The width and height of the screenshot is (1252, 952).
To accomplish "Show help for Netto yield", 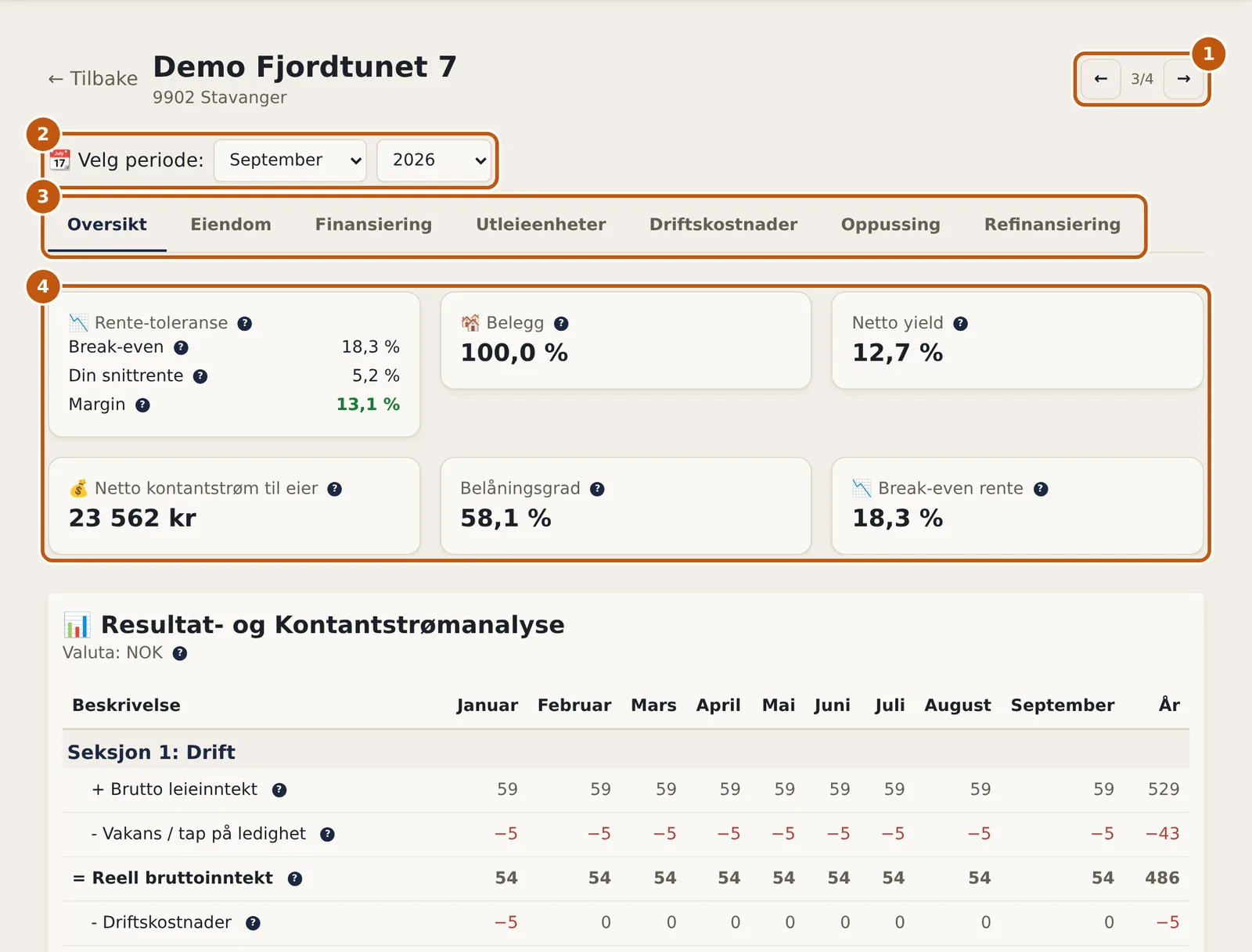I will (x=961, y=324).
